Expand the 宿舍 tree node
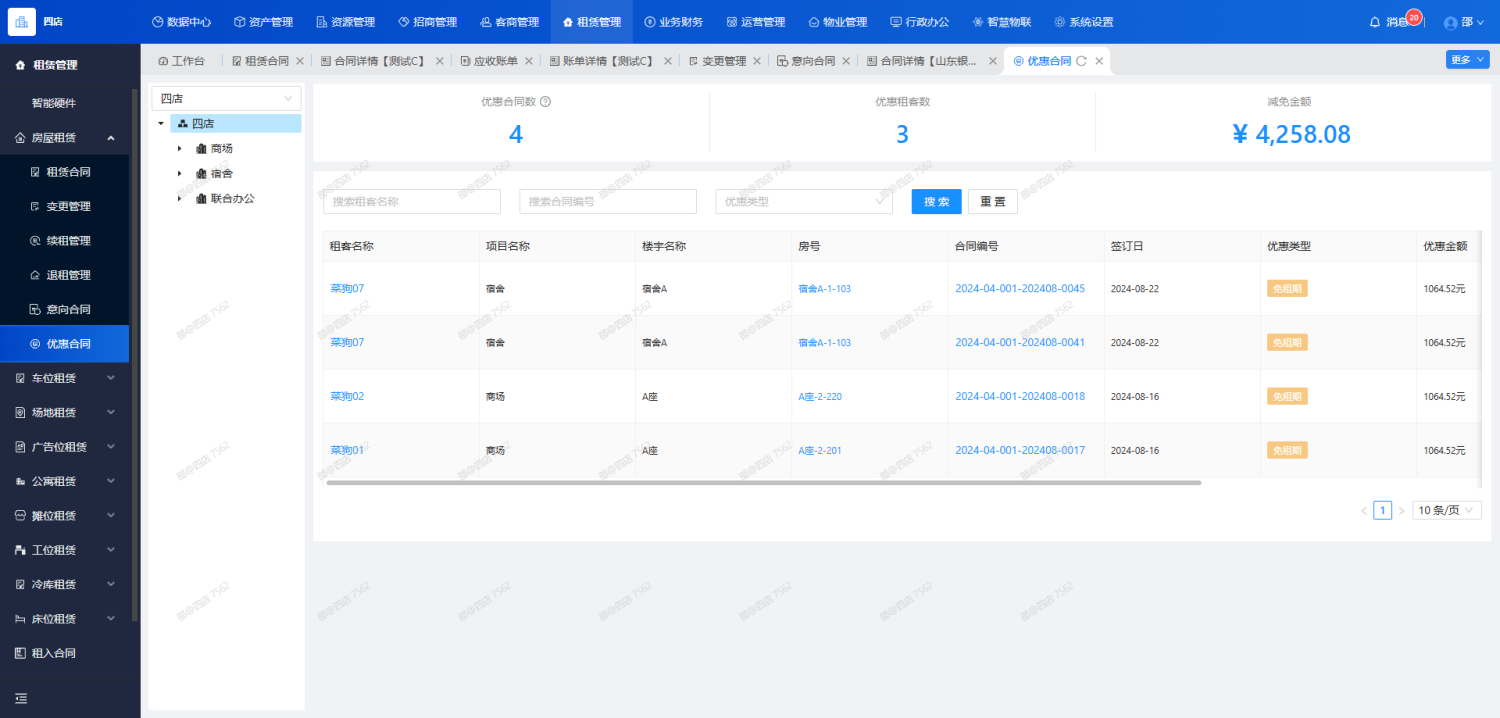Image resolution: width=1500 pixels, height=718 pixels. 179,173
